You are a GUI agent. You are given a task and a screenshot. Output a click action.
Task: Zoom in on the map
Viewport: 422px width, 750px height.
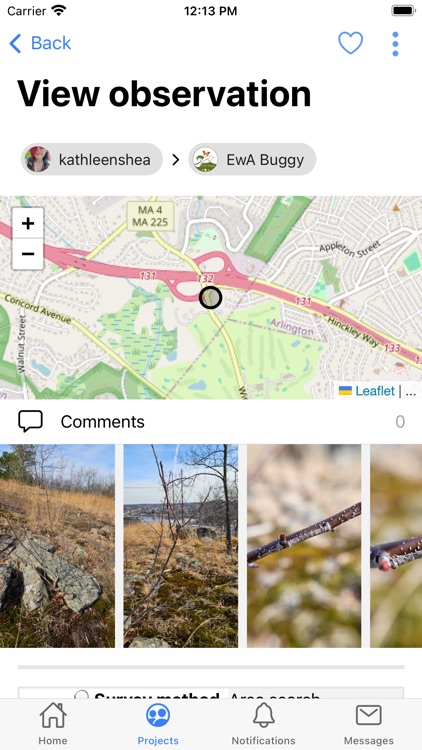[28, 223]
